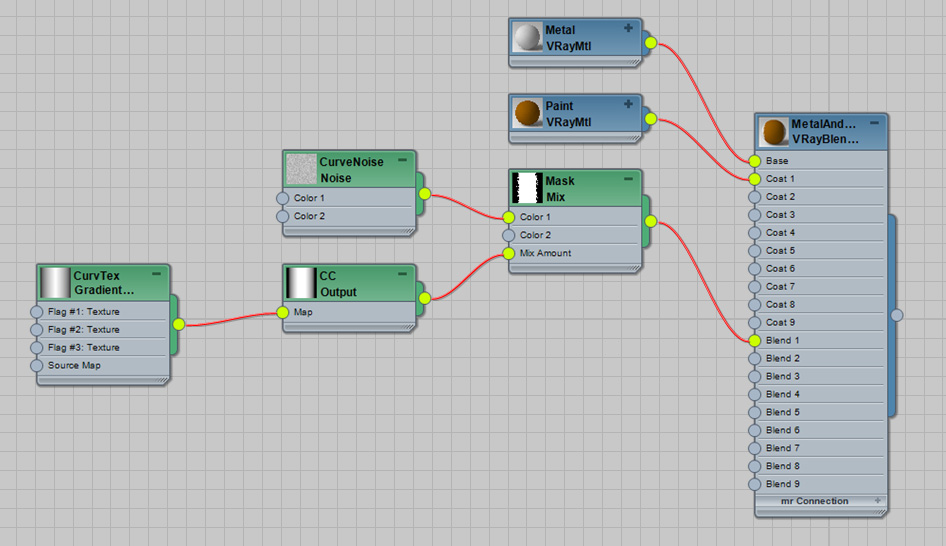The height and width of the screenshot is (546, 946).
Task: Collapse the Mask Mix node
Action: tap(628, 179)
